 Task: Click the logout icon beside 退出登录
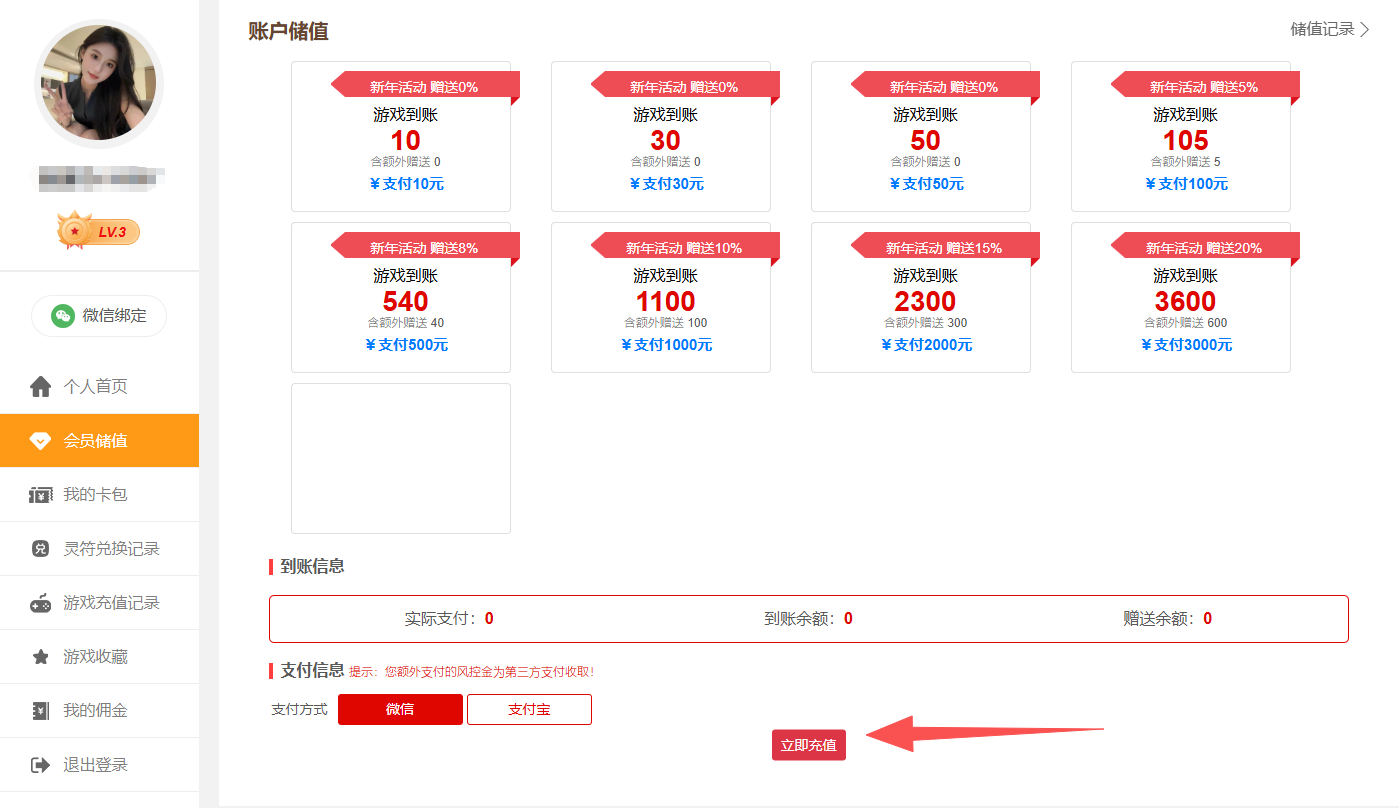click(40, 765)
